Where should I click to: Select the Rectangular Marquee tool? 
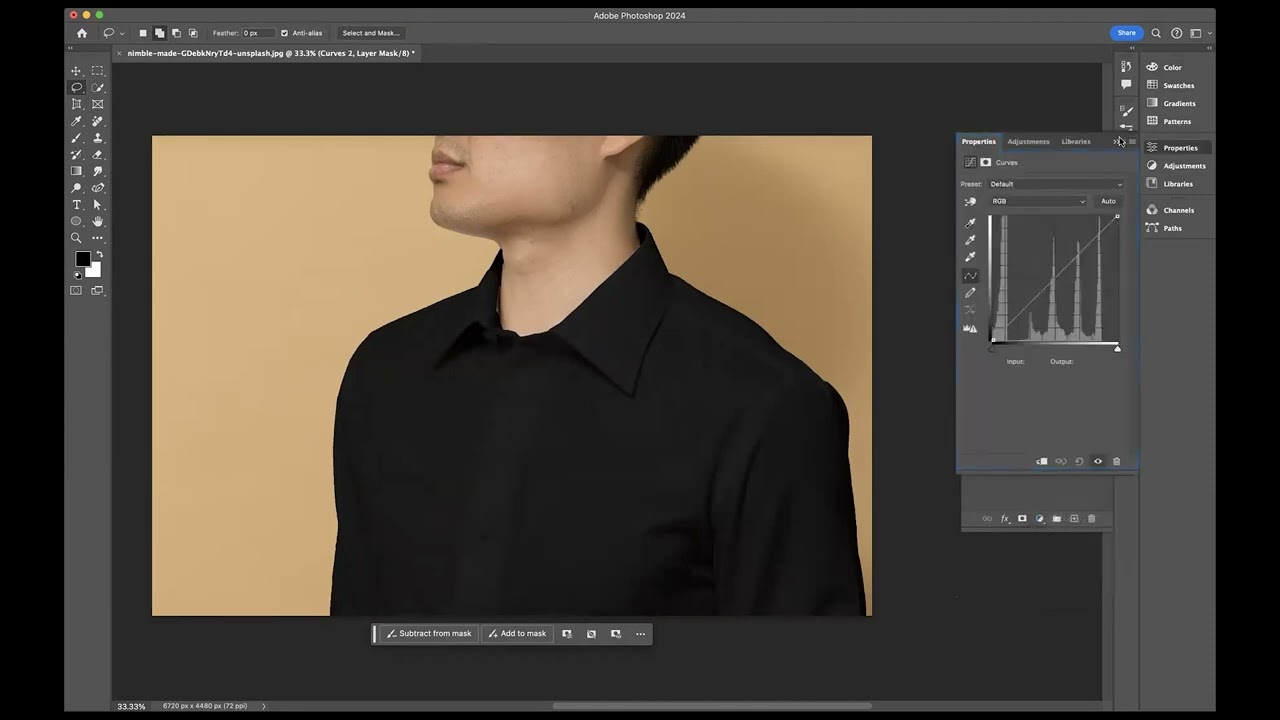click(x=97, y=71)
